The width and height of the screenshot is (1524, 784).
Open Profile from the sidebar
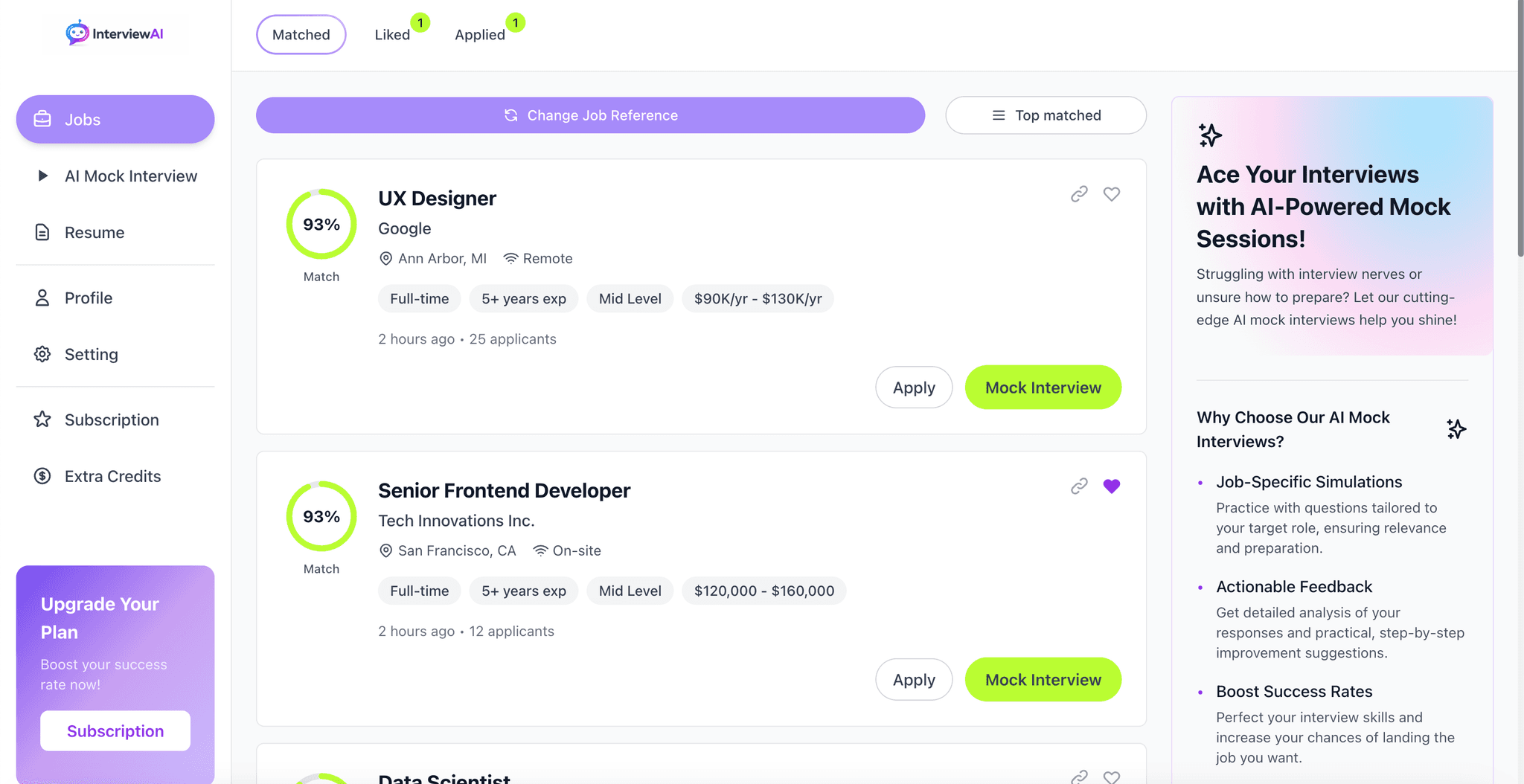pyautogui.click(x=90, y=298)
